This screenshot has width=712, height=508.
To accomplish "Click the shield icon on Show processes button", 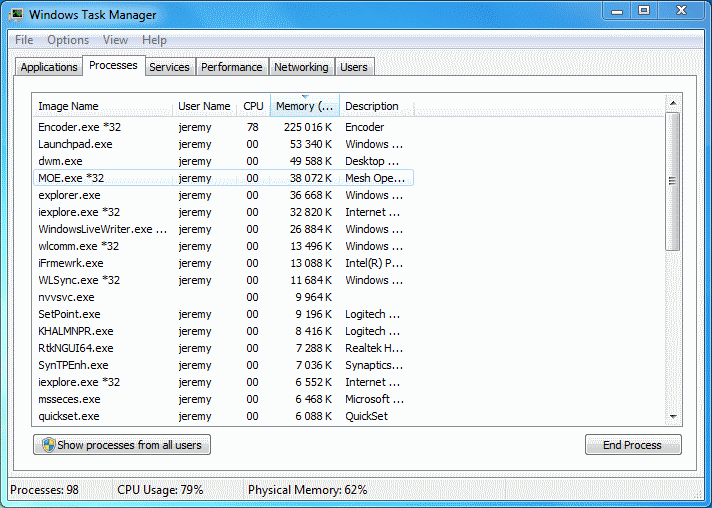I will coord(48,445).
